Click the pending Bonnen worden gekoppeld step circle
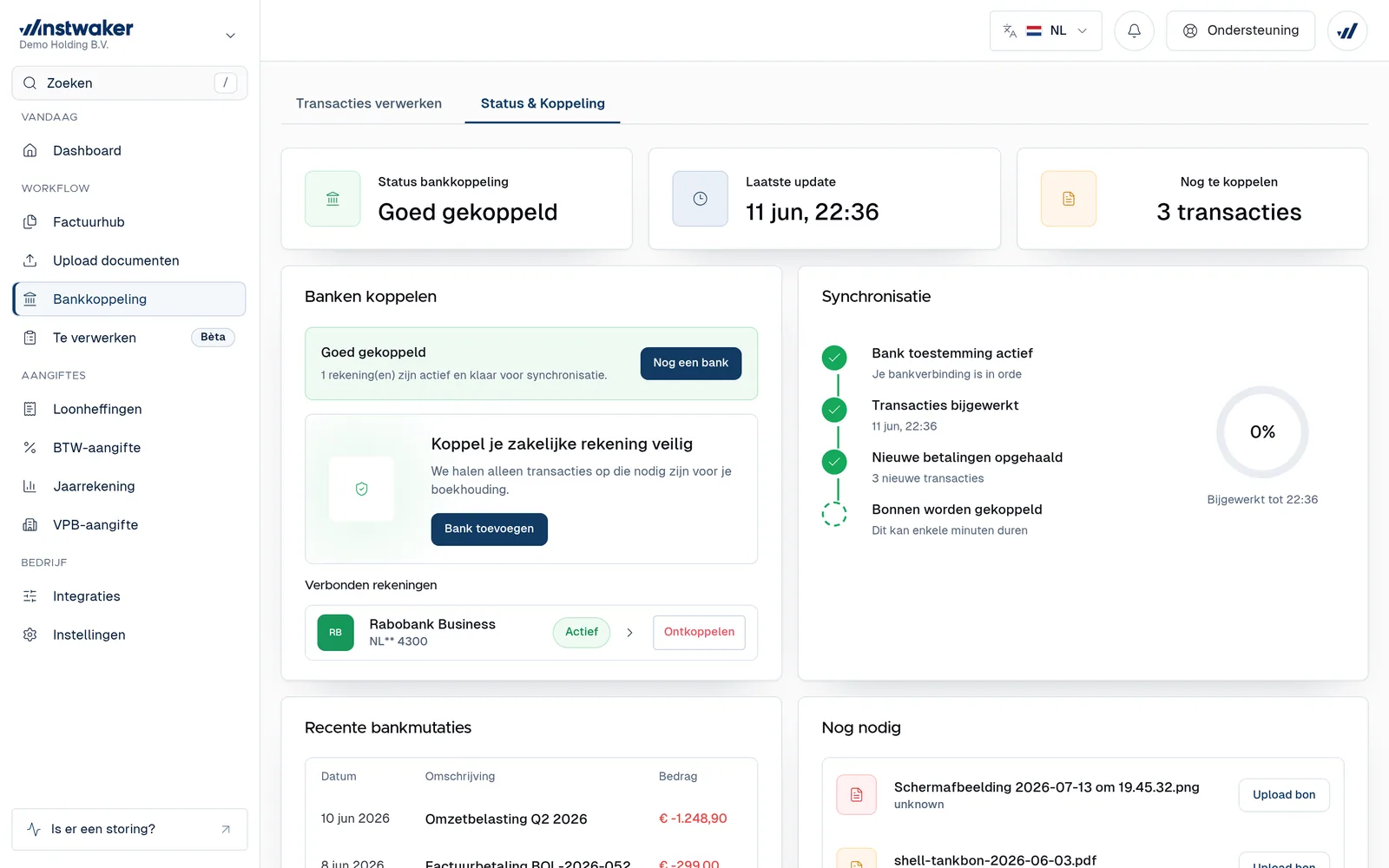The width and height of the screenshot is (1389, 868). (x=834, y=514)
